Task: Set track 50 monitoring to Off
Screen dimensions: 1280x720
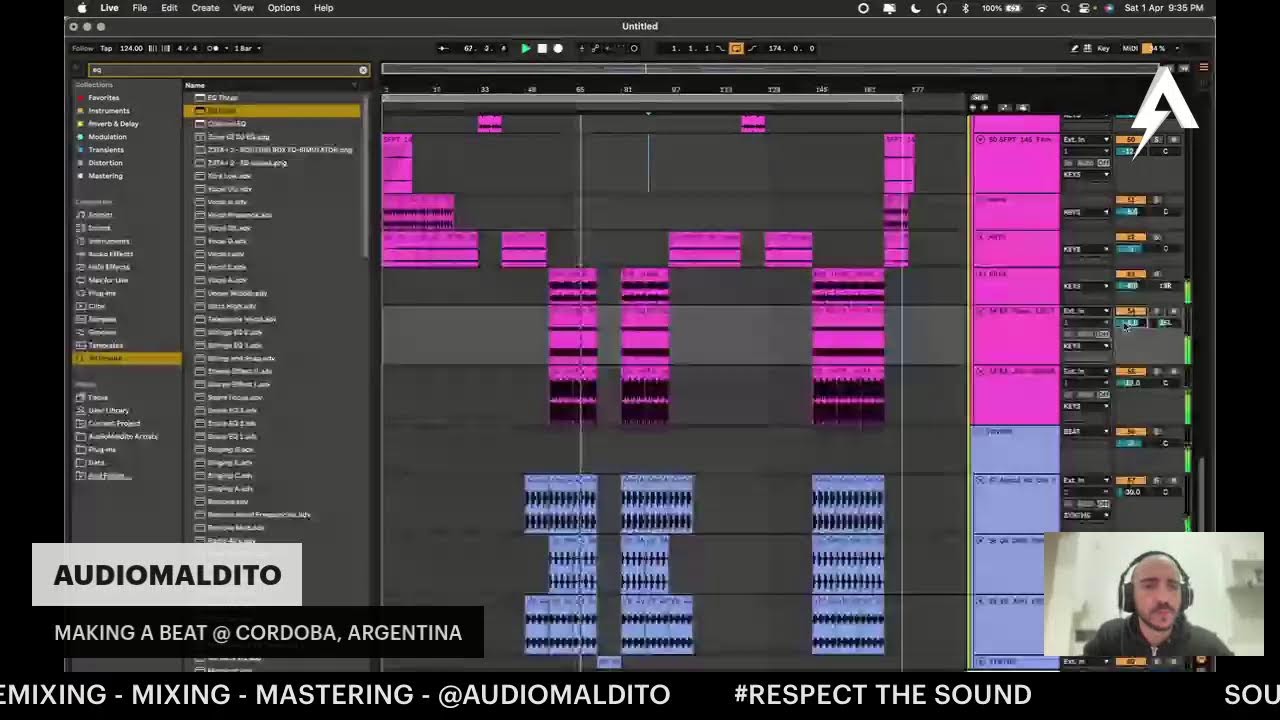Action: tap(1103, 163)
